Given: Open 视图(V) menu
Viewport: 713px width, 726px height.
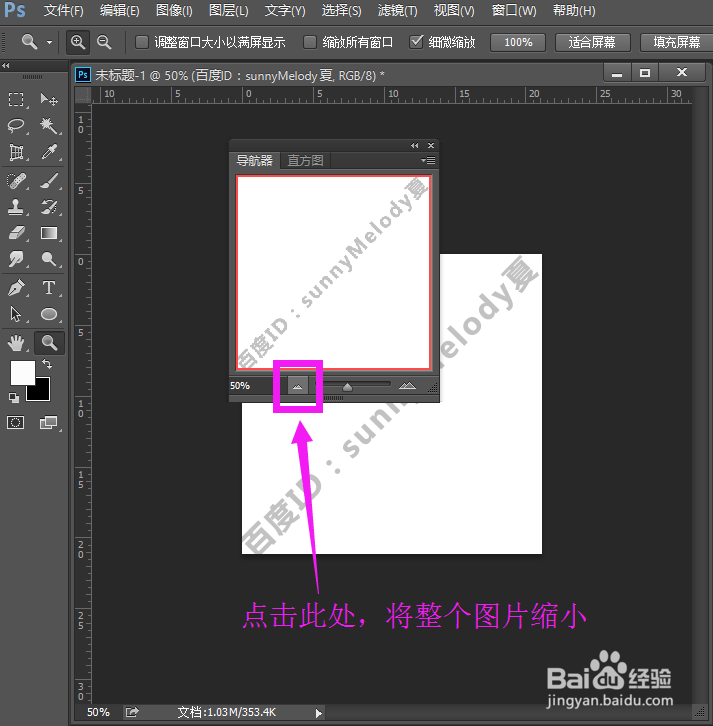Looking at the screenshot, I should click(454, 10).
